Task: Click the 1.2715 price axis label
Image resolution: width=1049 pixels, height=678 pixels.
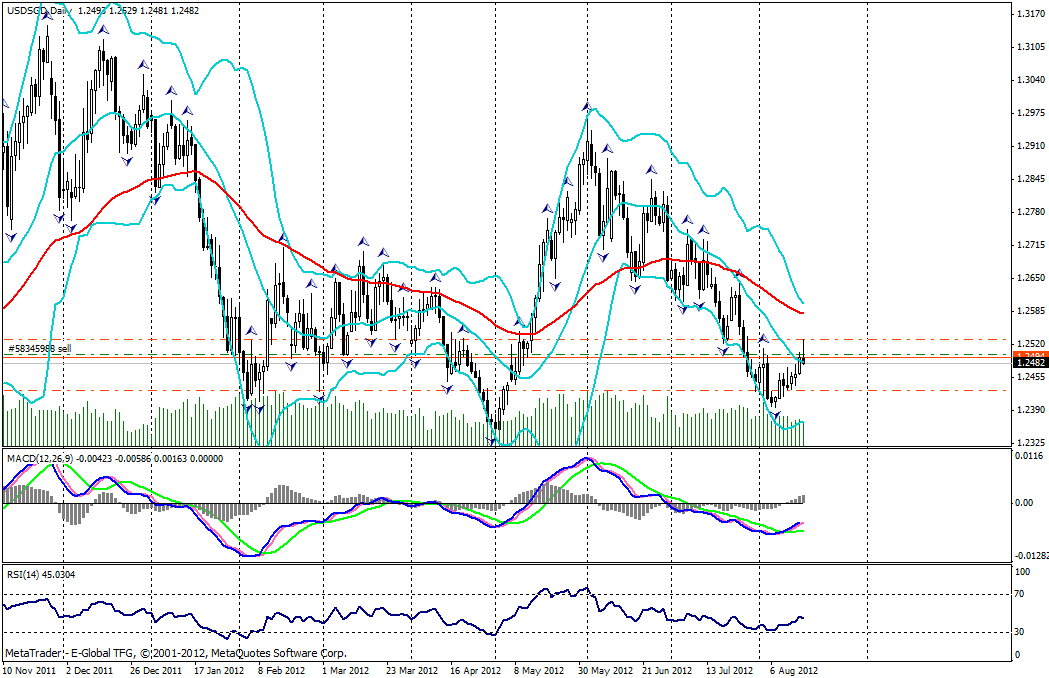Action: click(1030, 245)
